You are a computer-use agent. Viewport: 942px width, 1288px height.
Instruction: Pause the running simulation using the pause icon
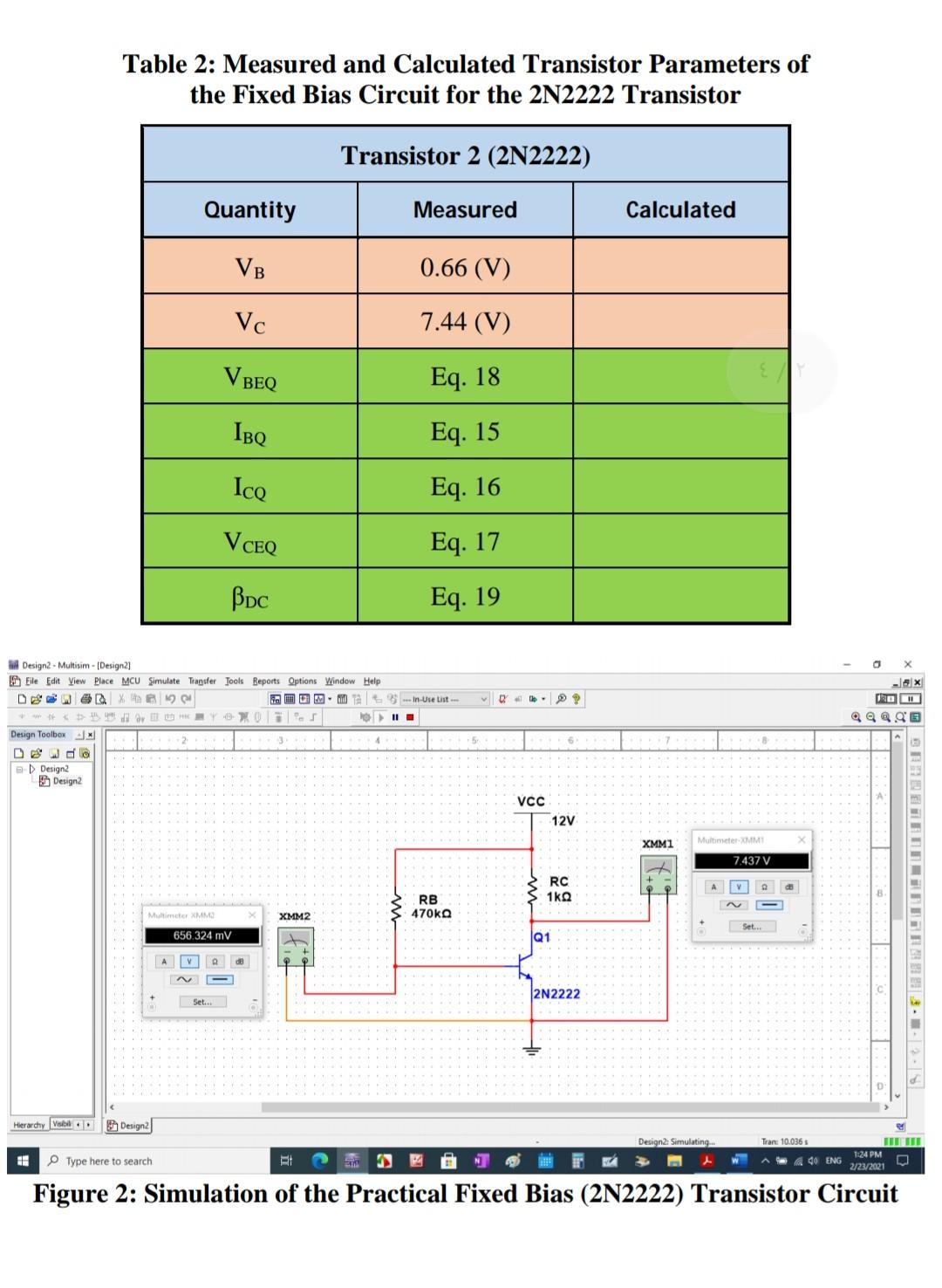[x=393, y=716]
